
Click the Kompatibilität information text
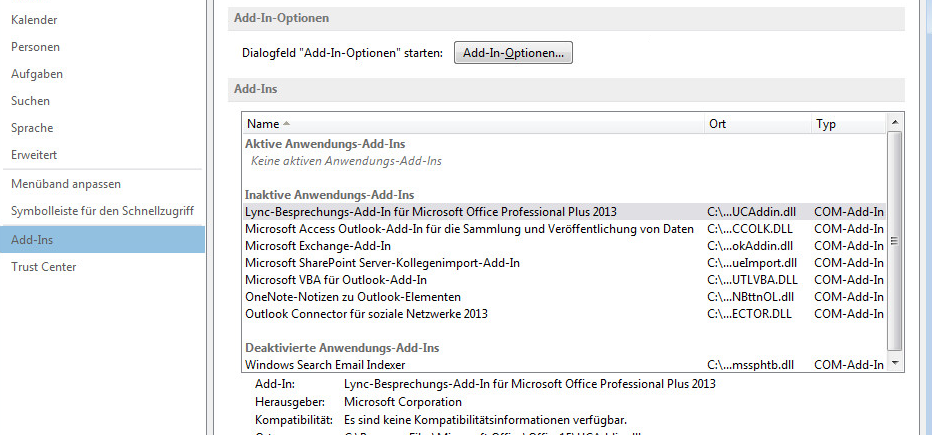(486, 420)
